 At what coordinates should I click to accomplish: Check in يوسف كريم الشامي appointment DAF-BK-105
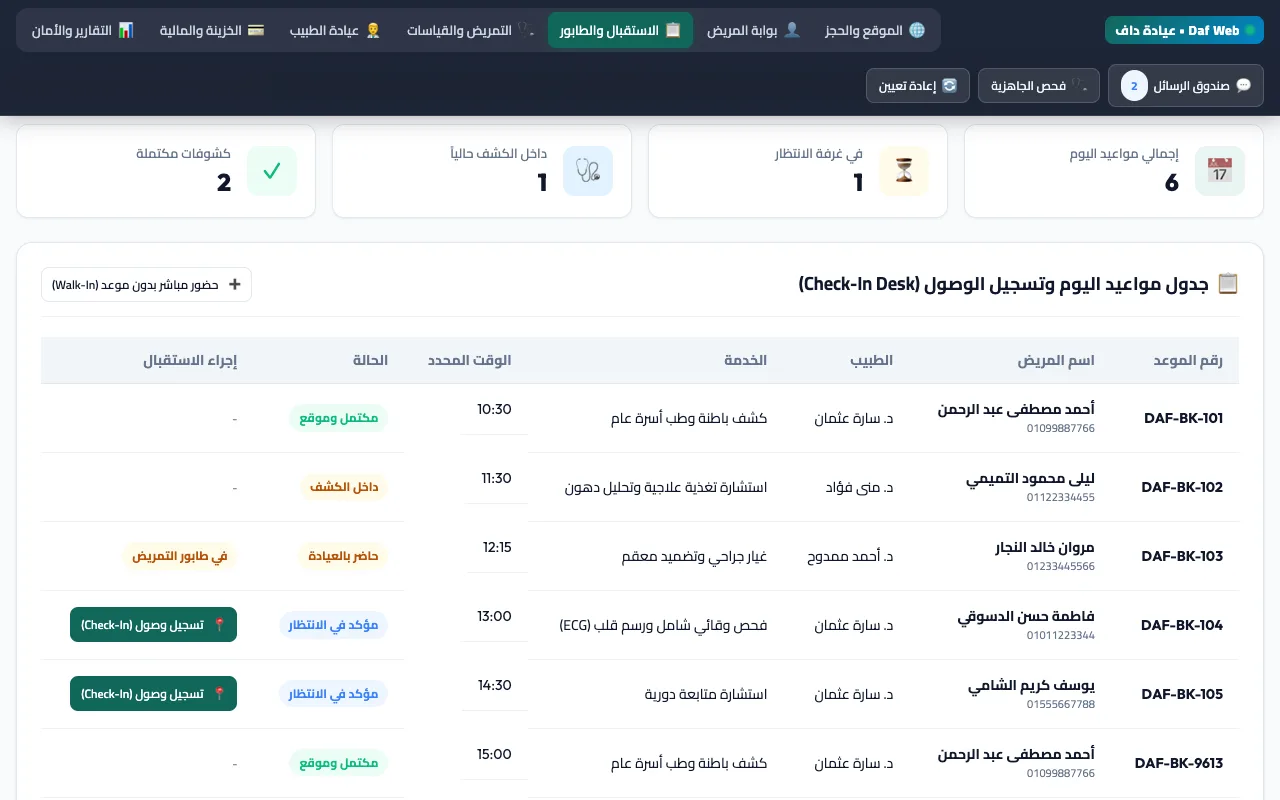(x=153, y=694)
